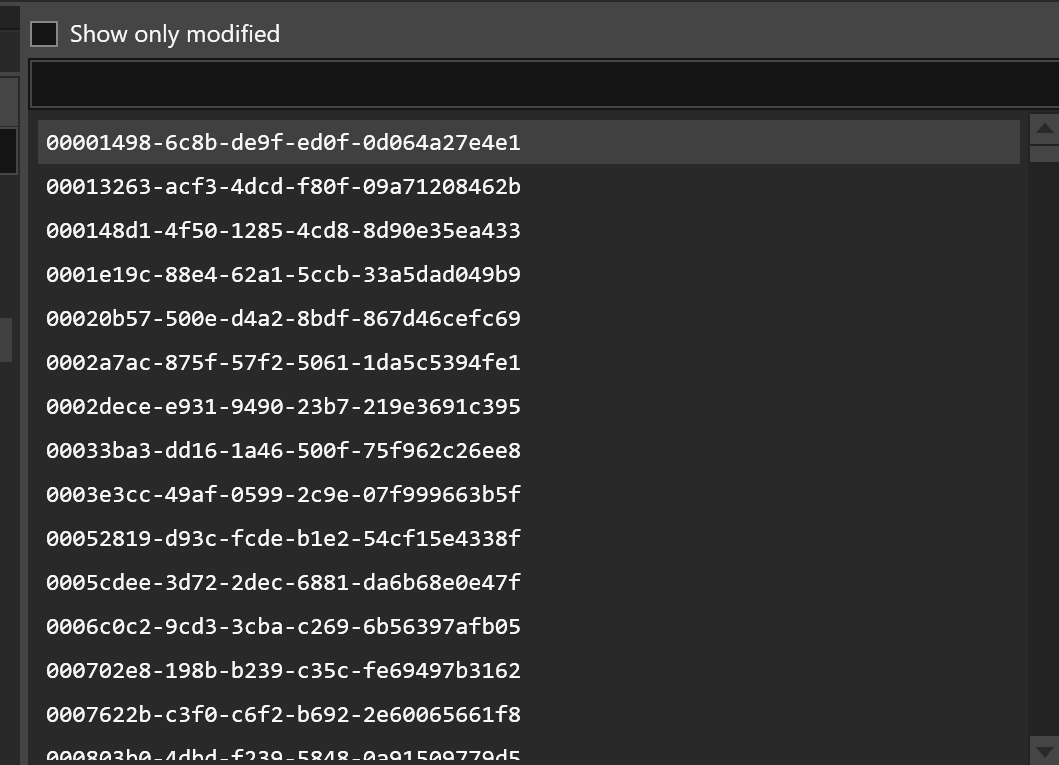The width and height of the screenshot is (1059, 765).
Task: Select entry 00001498-6c8b-de9f-ed0f-0d064a27e4e1
Action: click(x=283, y=143)
